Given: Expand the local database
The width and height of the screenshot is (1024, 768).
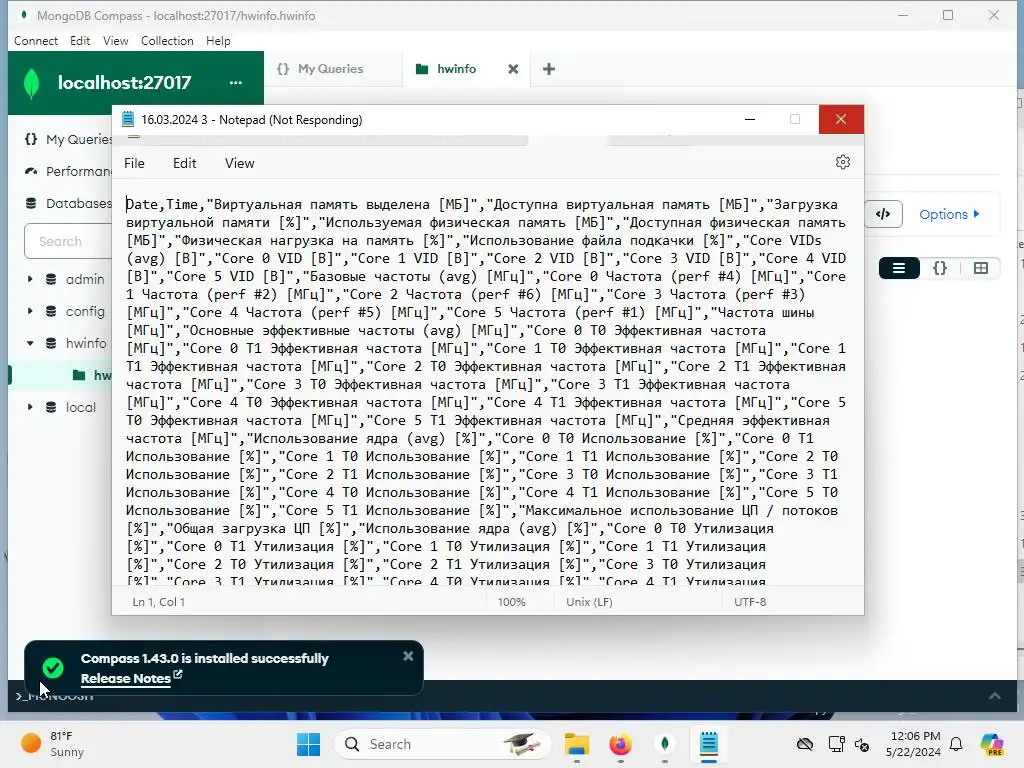Looking at the screenshot, I should (30, 407).
